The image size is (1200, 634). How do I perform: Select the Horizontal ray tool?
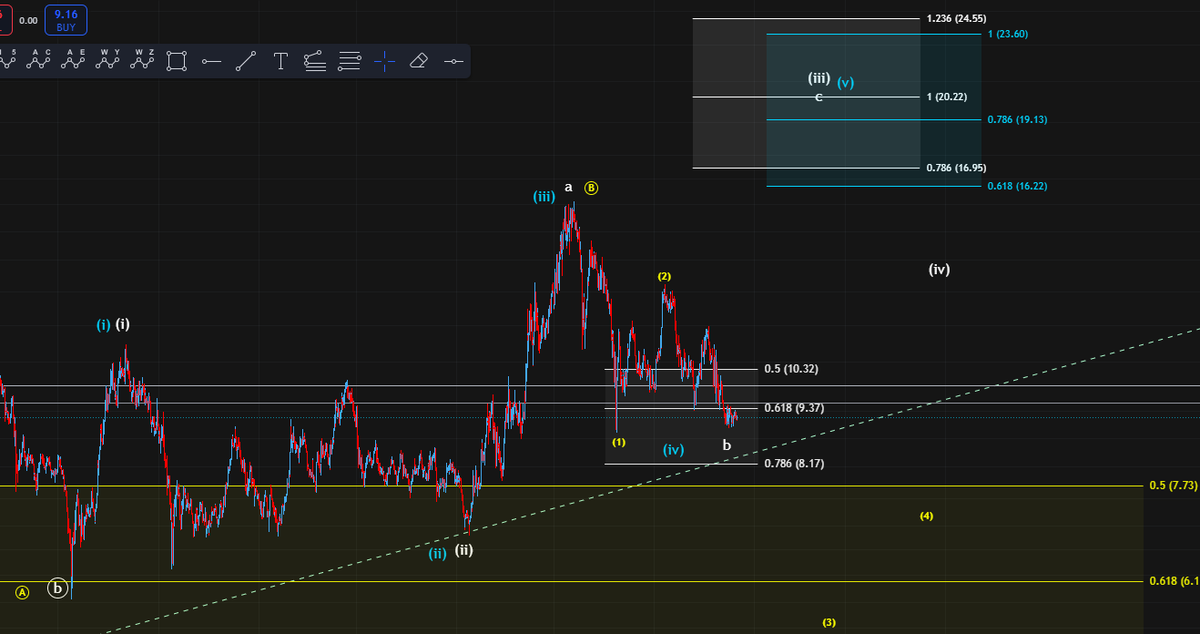[x=211, y=62]
